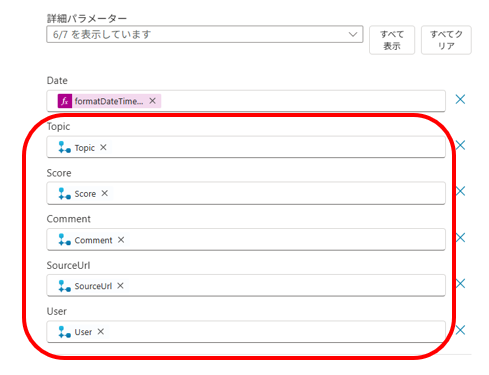The height and width of the screenshot is (375, 489).
Task: Click the Comment field label
Action: (x=69, y=219)
